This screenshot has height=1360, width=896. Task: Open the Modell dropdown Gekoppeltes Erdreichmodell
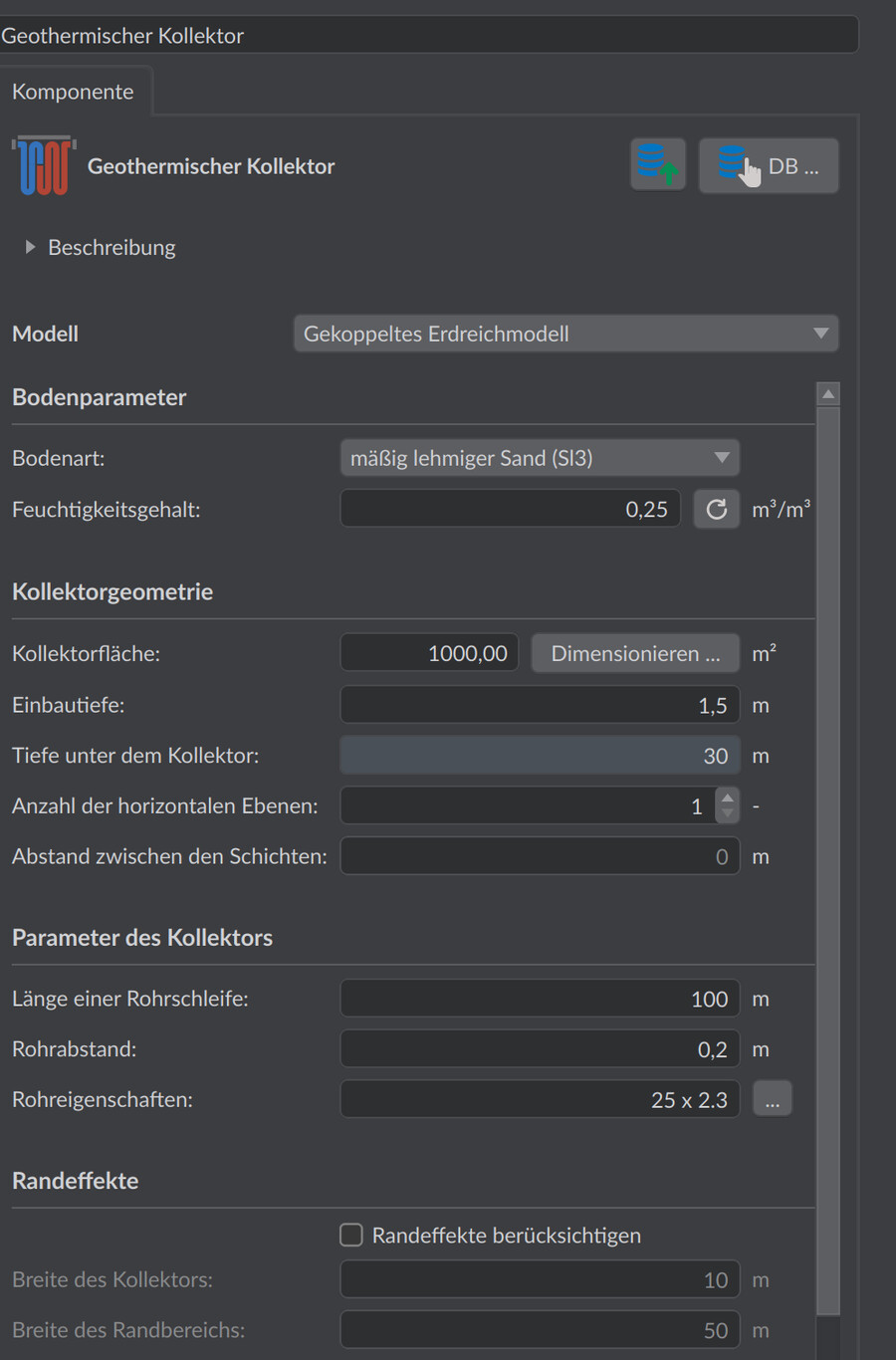point(565,334)
